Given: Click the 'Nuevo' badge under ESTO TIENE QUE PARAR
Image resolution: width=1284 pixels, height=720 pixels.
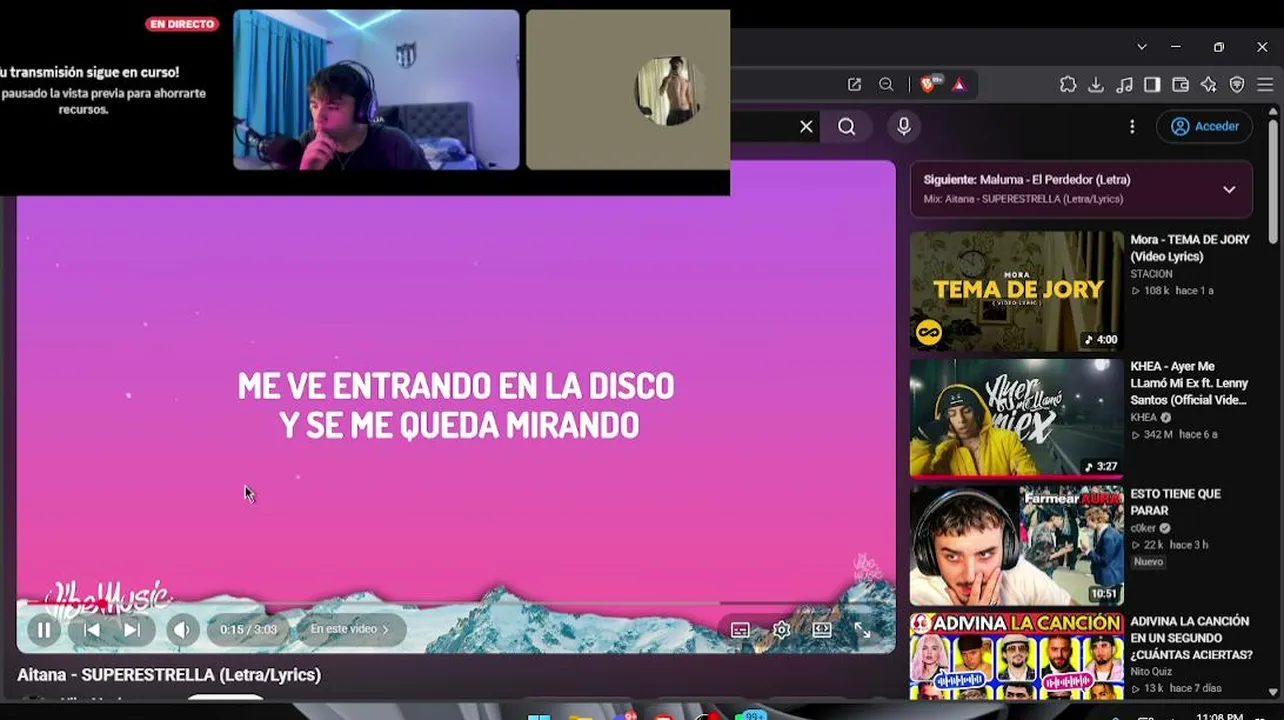Looking at the screenshot, I should (x=1148, y=562).
